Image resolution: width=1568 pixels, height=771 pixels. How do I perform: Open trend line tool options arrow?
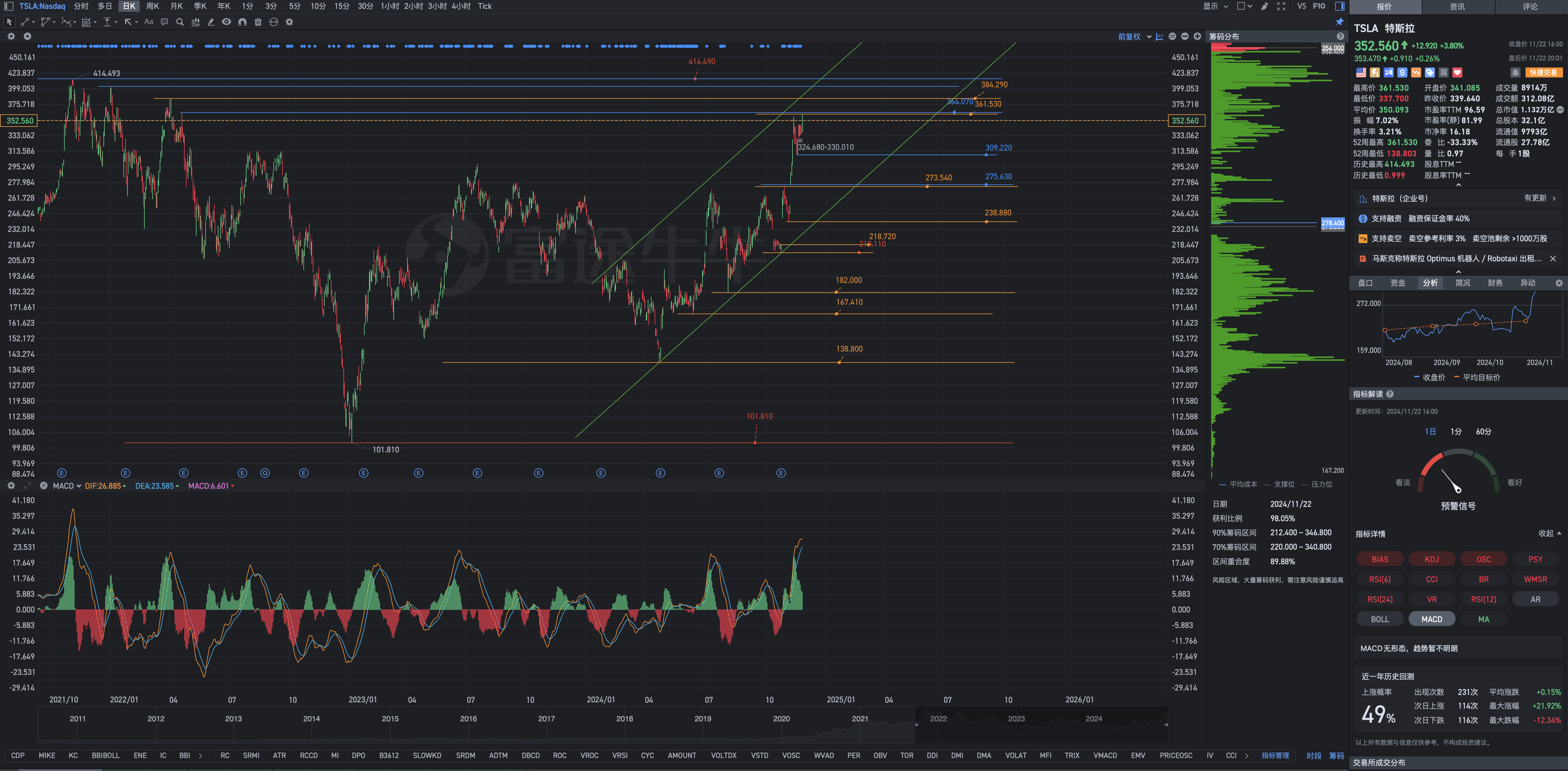[x=33, y=22]
